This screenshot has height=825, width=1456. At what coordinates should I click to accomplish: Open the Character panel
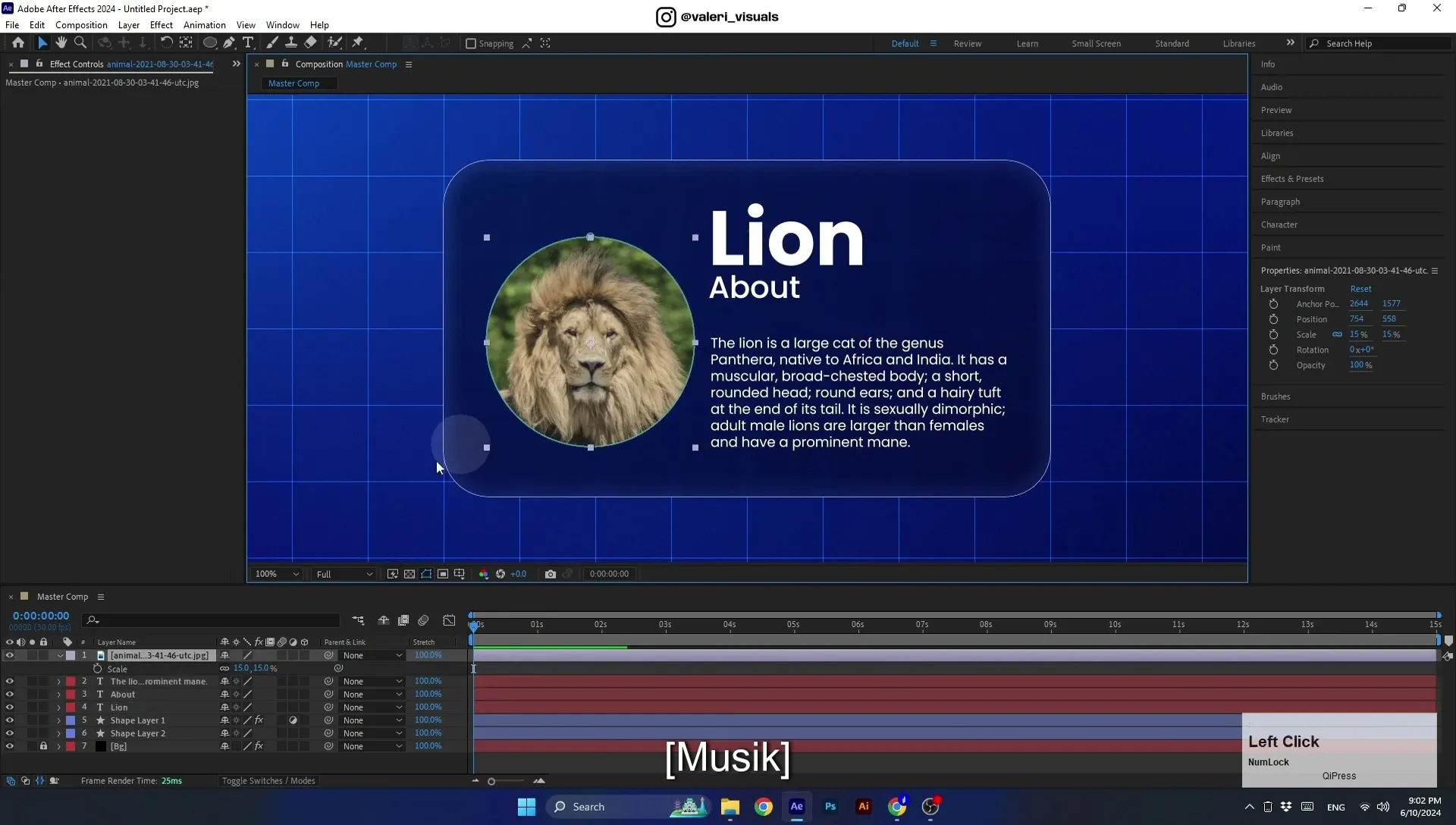tap(1279, 224)
